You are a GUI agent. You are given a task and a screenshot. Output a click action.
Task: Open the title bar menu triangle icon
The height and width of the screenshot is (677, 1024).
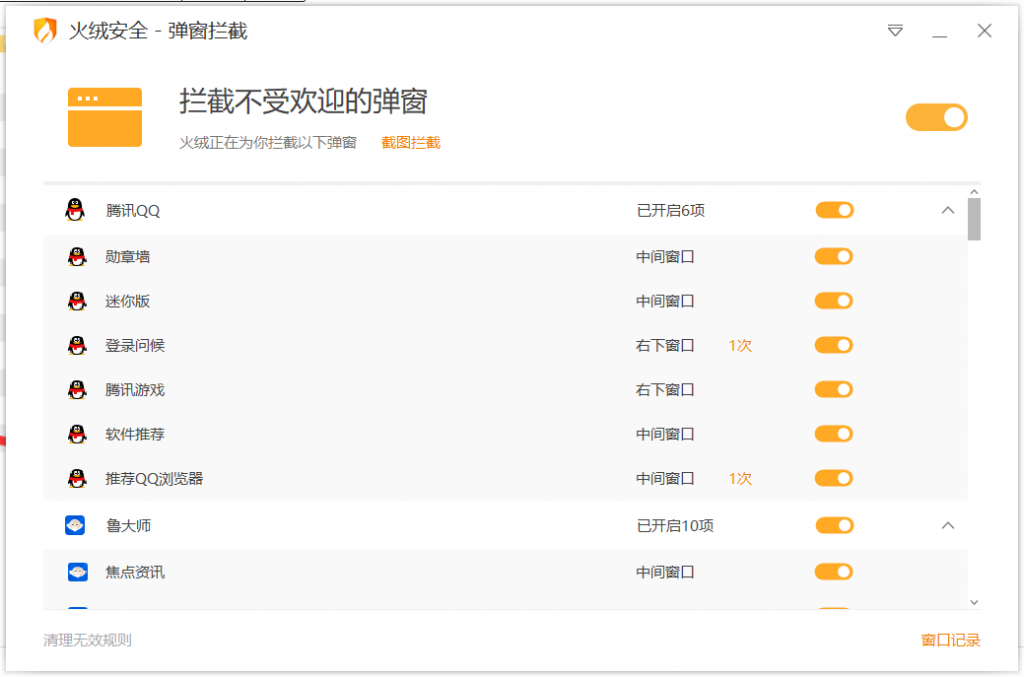point(895,31)
